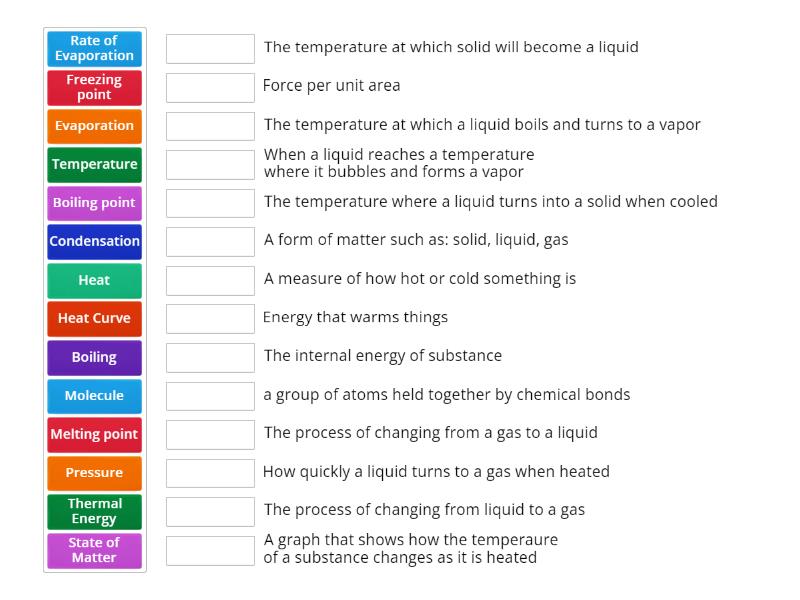Click the Freezing point tile
The image size is (800, 600).
click(94, 87)
